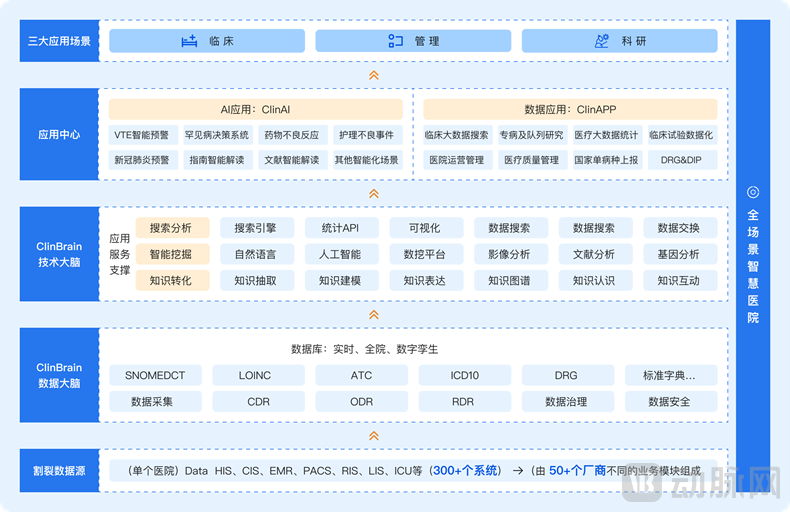Click the 临床试验数据化 box
The width and height of the screenshot is (790, 512).
(x=683, y=135)
